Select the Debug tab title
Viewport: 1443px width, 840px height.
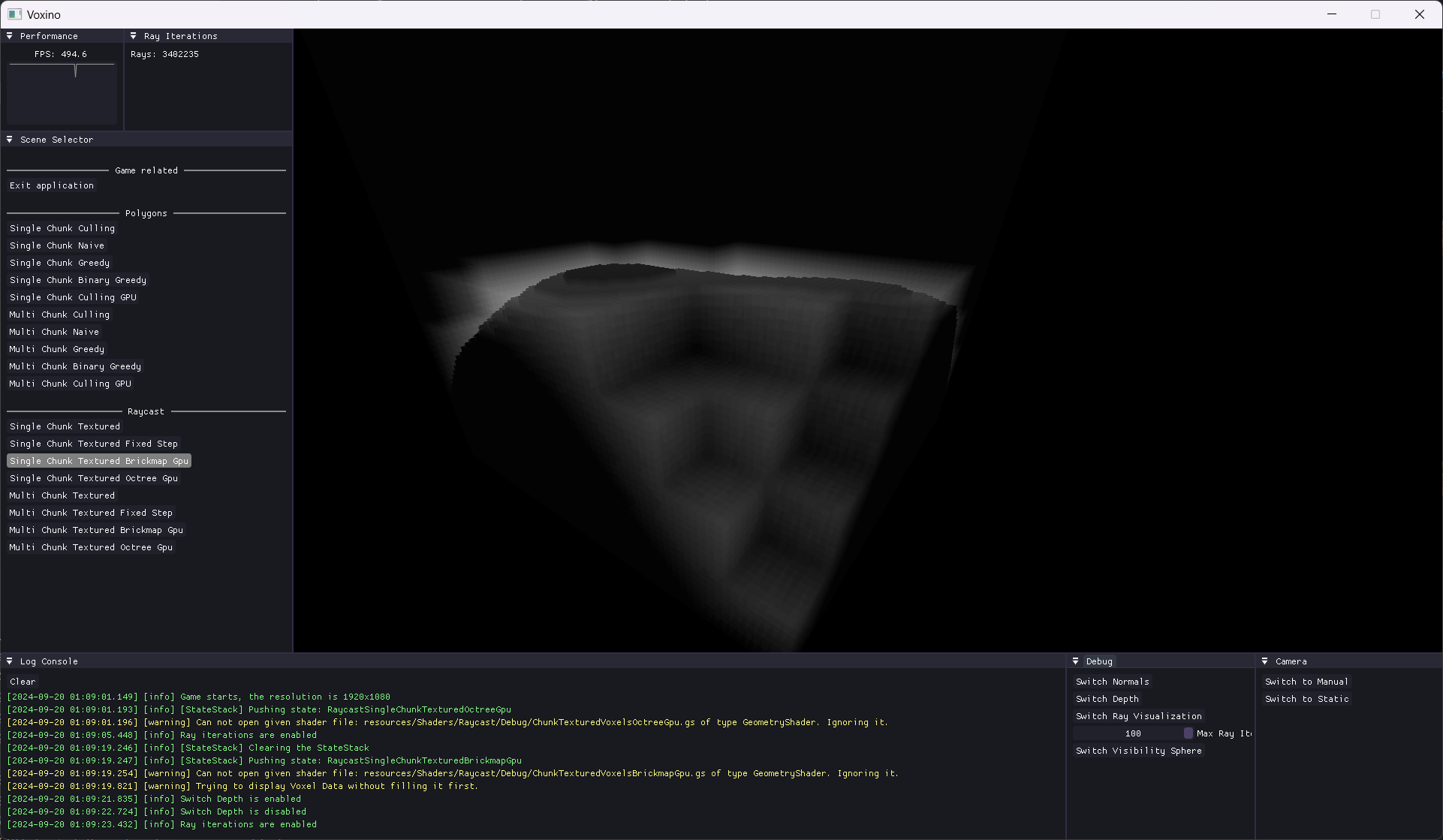pyautogui.click(x=1098, y=661)
